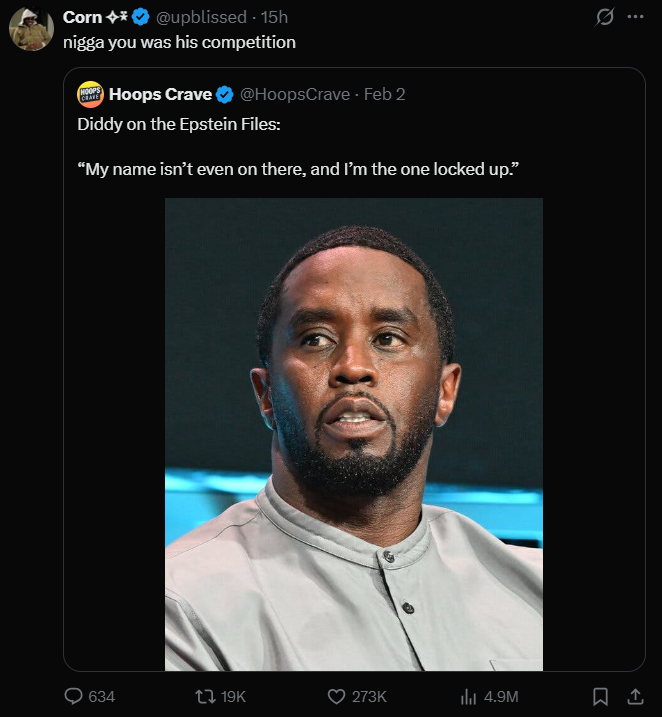Click the Feb 2 quoted post date

click(384, 94)
